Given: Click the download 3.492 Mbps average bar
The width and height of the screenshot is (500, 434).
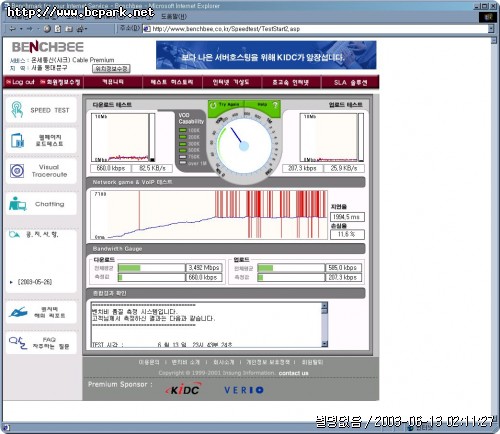Looking at the screenshot, I should pyautogui.click(x=151, y=268).
